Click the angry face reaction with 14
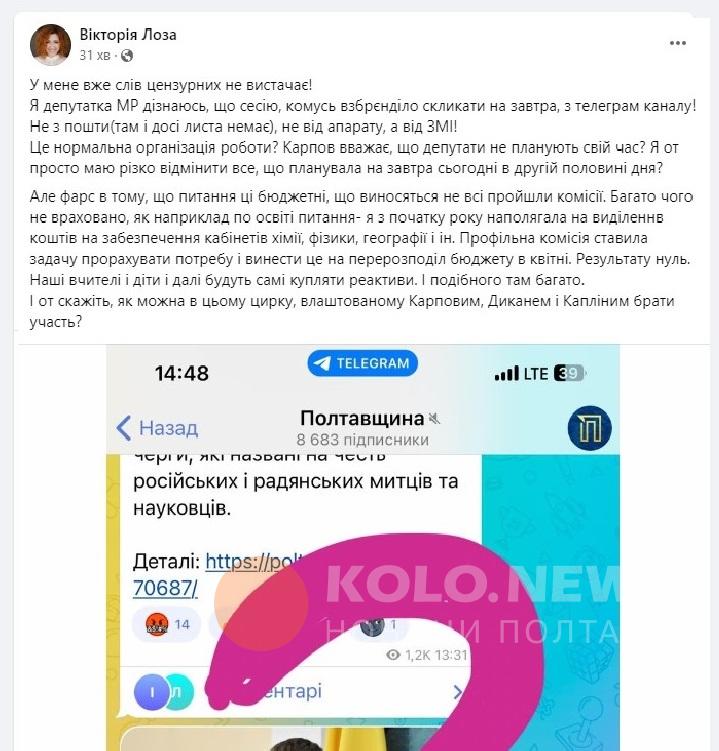Screen dimensions: 719x751 point(168,624)
